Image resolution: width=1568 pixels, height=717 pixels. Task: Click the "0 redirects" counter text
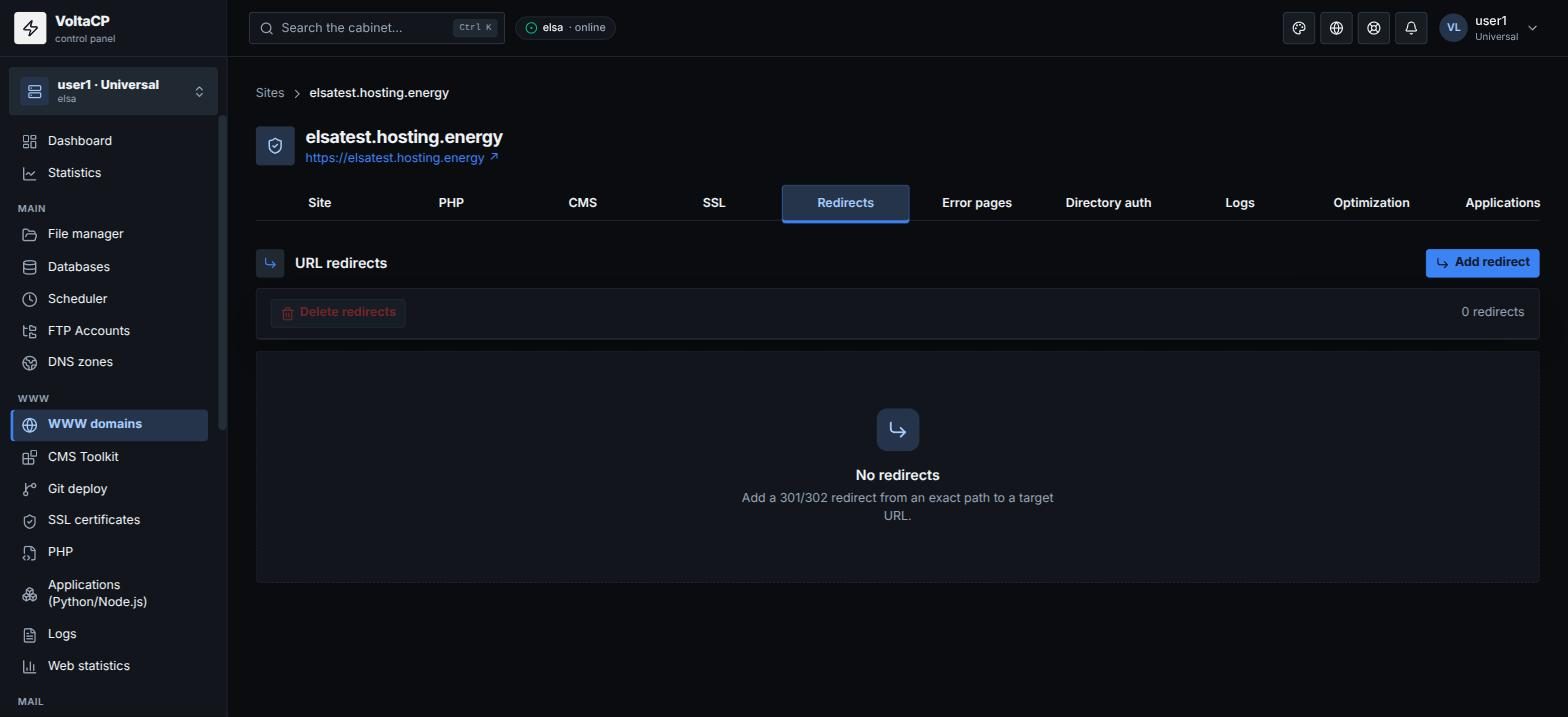click(x=1493, y=313)
